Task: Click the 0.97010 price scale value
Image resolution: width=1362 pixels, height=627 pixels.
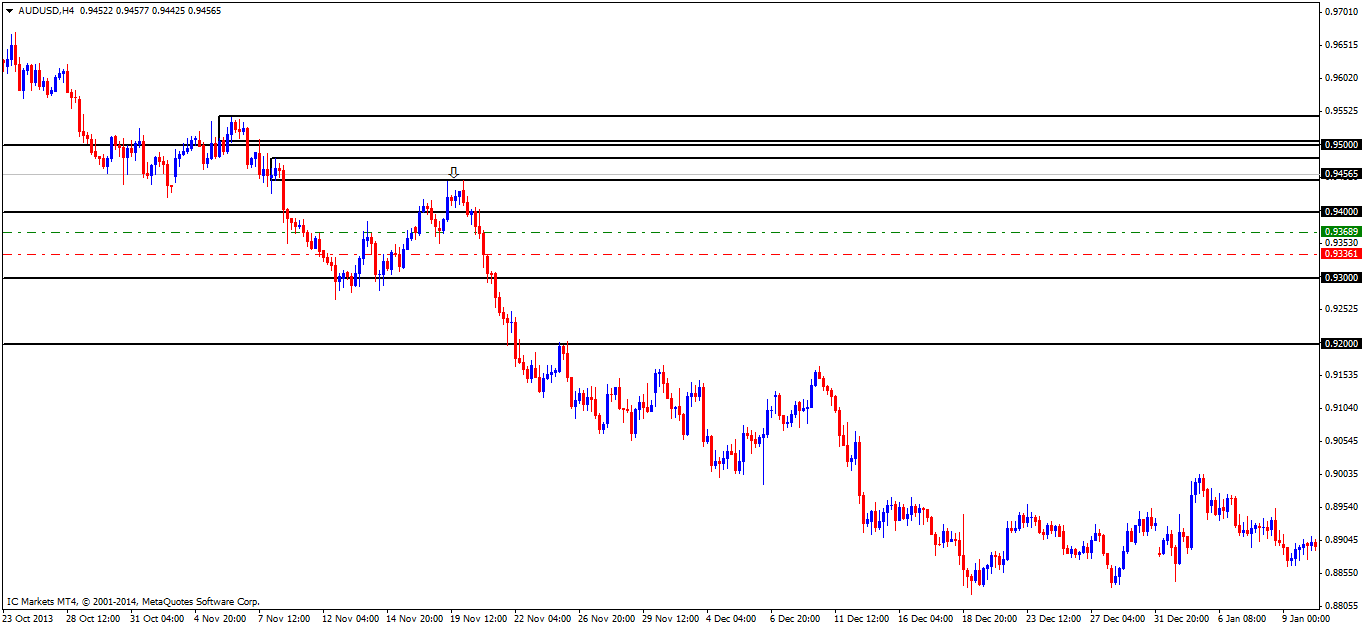Action: (x=1341, y=12)
